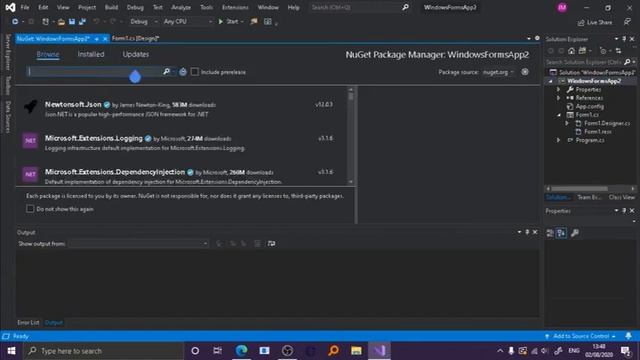
Task: Open the Any CPU platform dropdown
Action: tap(188, 22)
